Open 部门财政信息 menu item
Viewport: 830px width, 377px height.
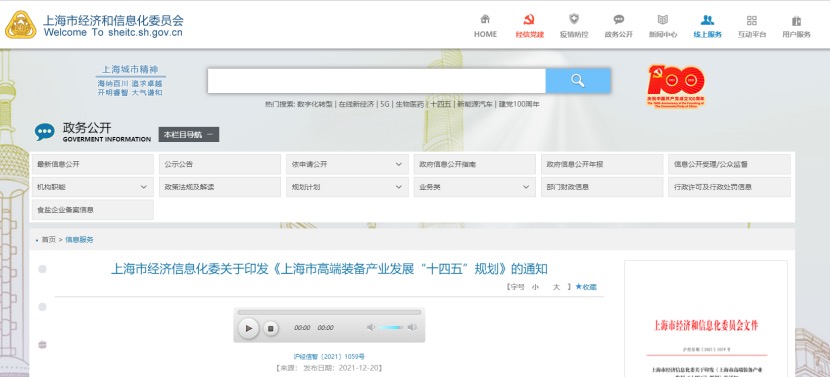pyautogui.click(x=602, y=187)
